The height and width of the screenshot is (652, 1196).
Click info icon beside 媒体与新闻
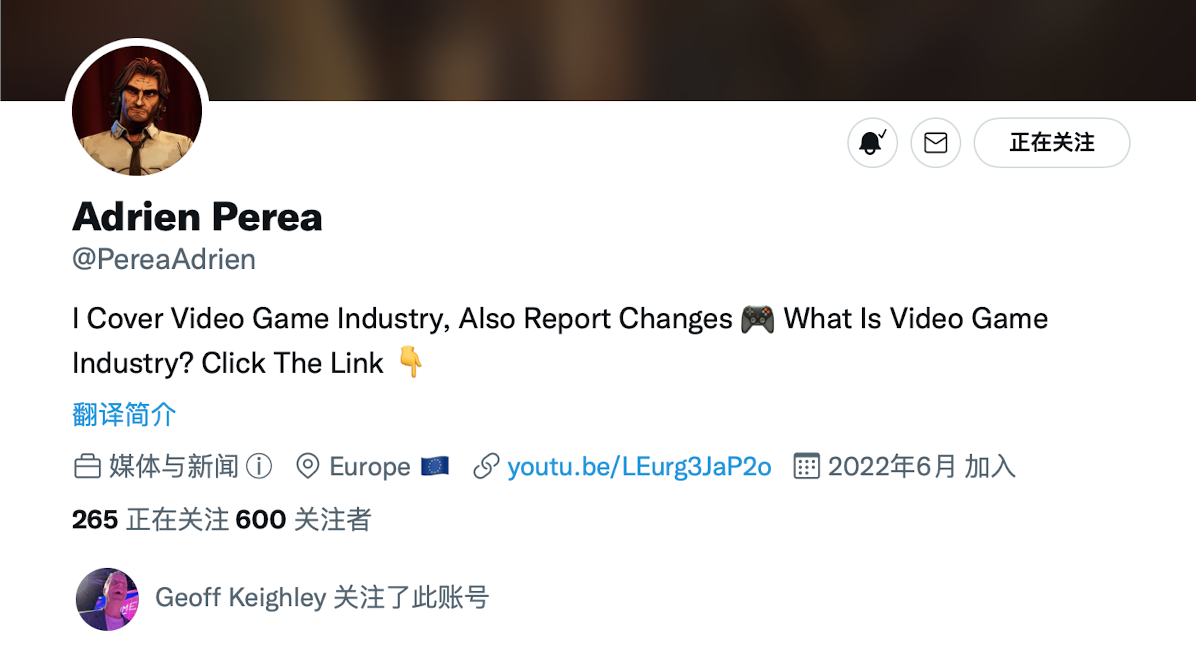(x=259, y=466)
